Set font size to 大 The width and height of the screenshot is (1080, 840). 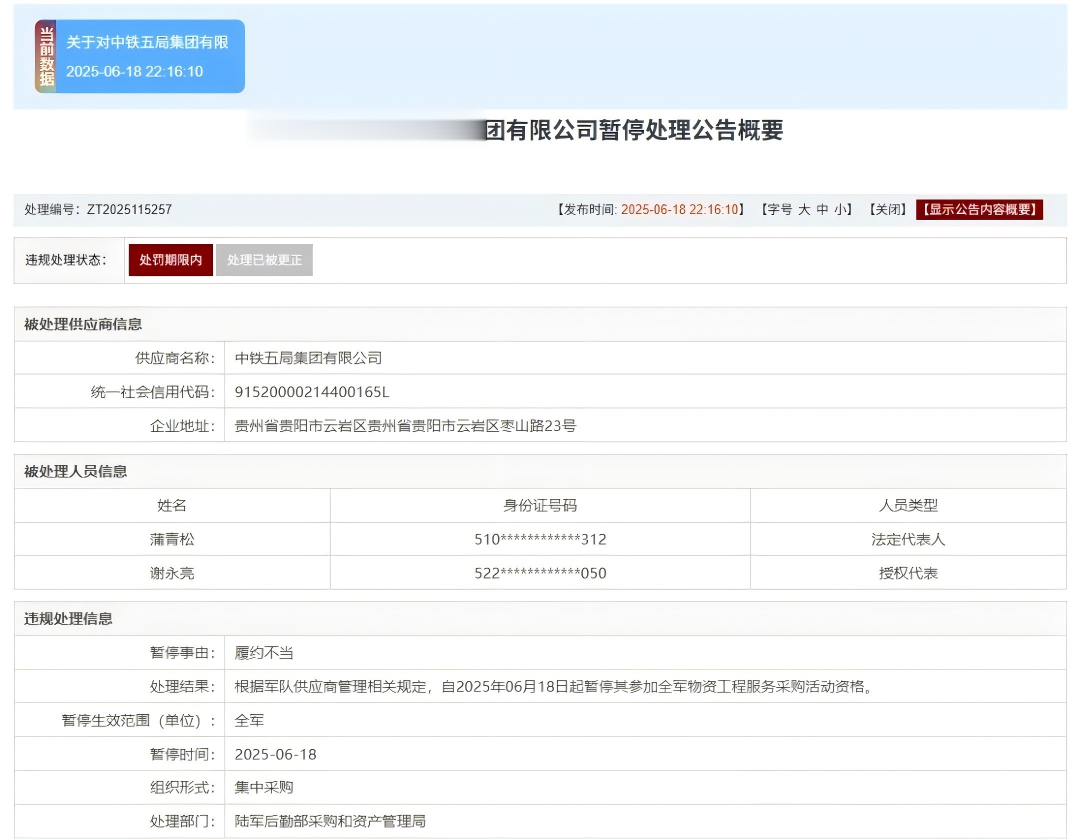coord(804,209)
